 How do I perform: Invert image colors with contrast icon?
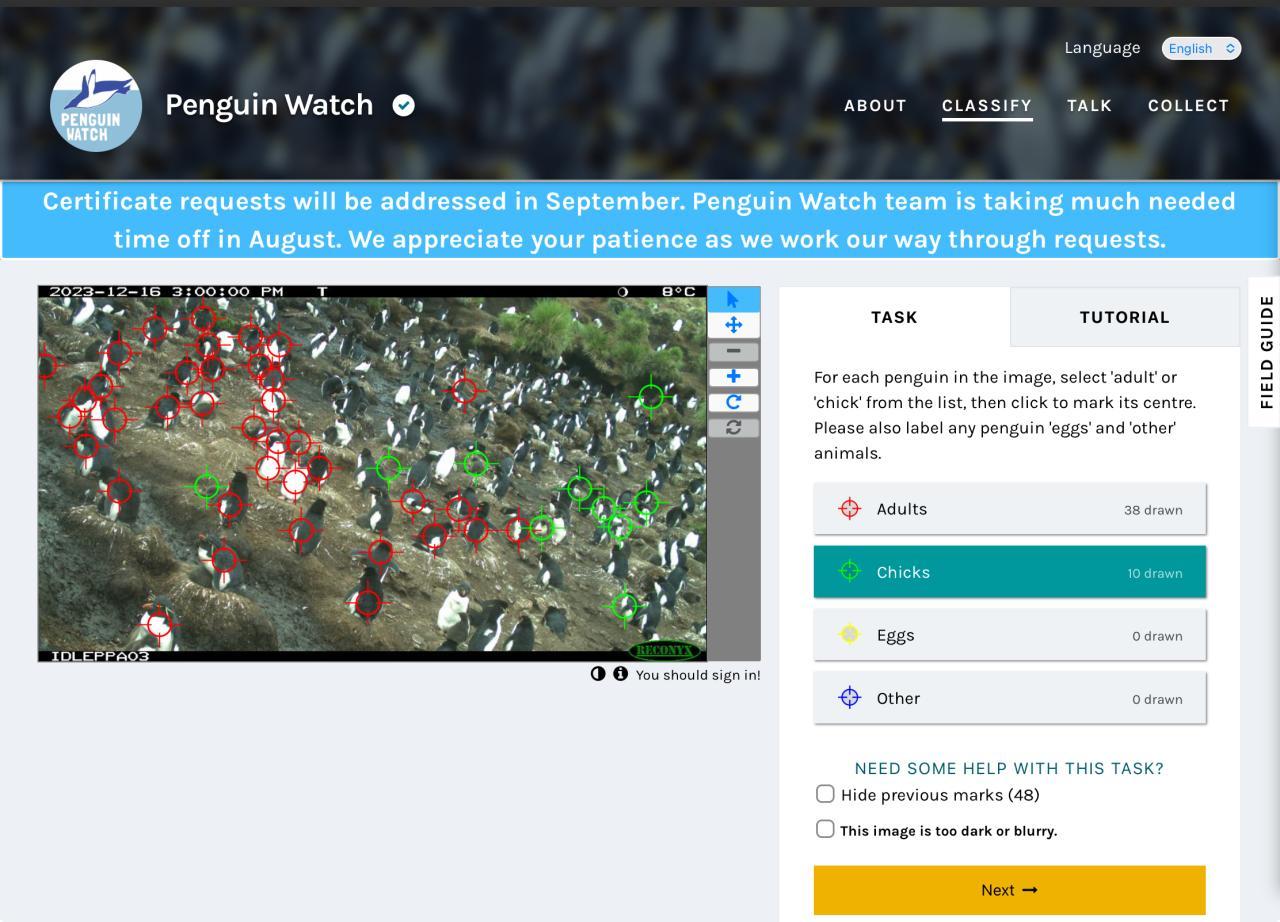[x=598, y=674]
